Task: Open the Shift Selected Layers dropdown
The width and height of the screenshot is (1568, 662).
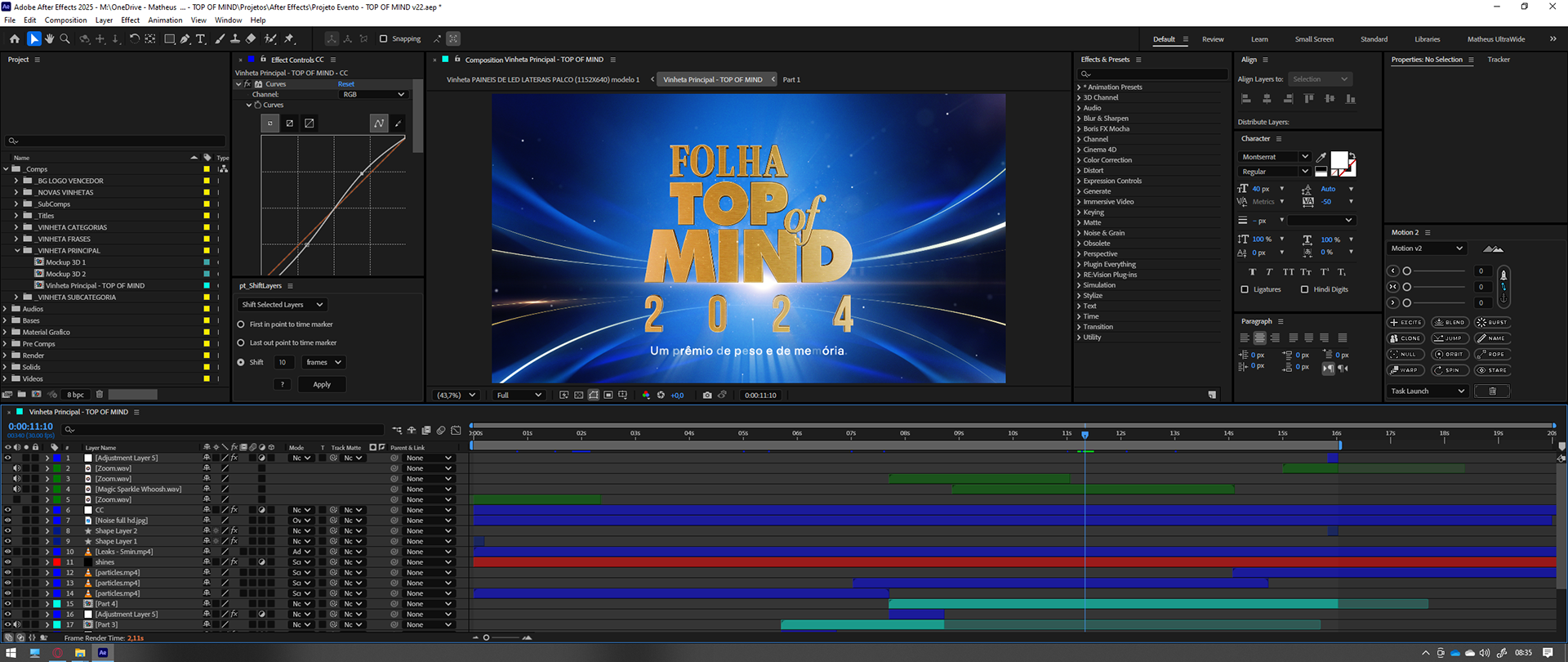Action: [x=283, y=305]
